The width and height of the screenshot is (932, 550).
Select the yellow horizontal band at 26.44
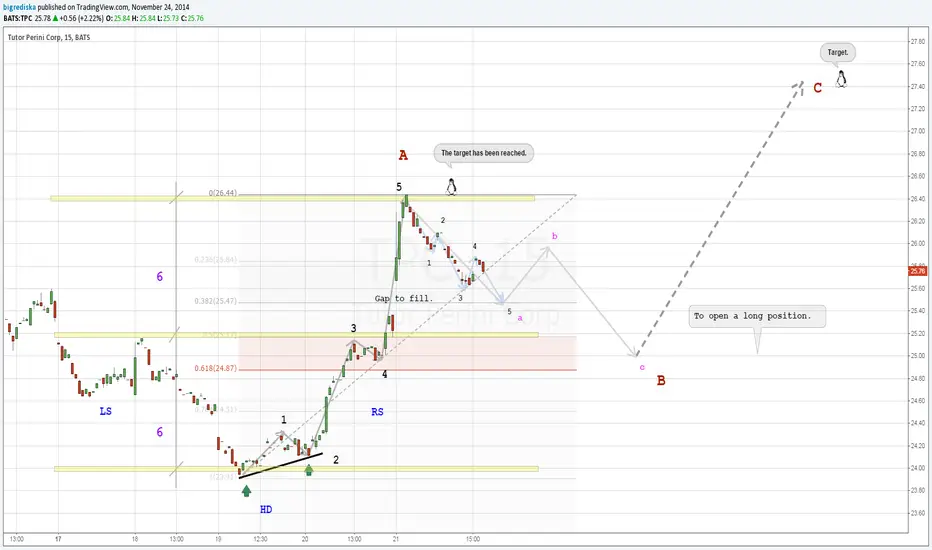pos(292,199)
